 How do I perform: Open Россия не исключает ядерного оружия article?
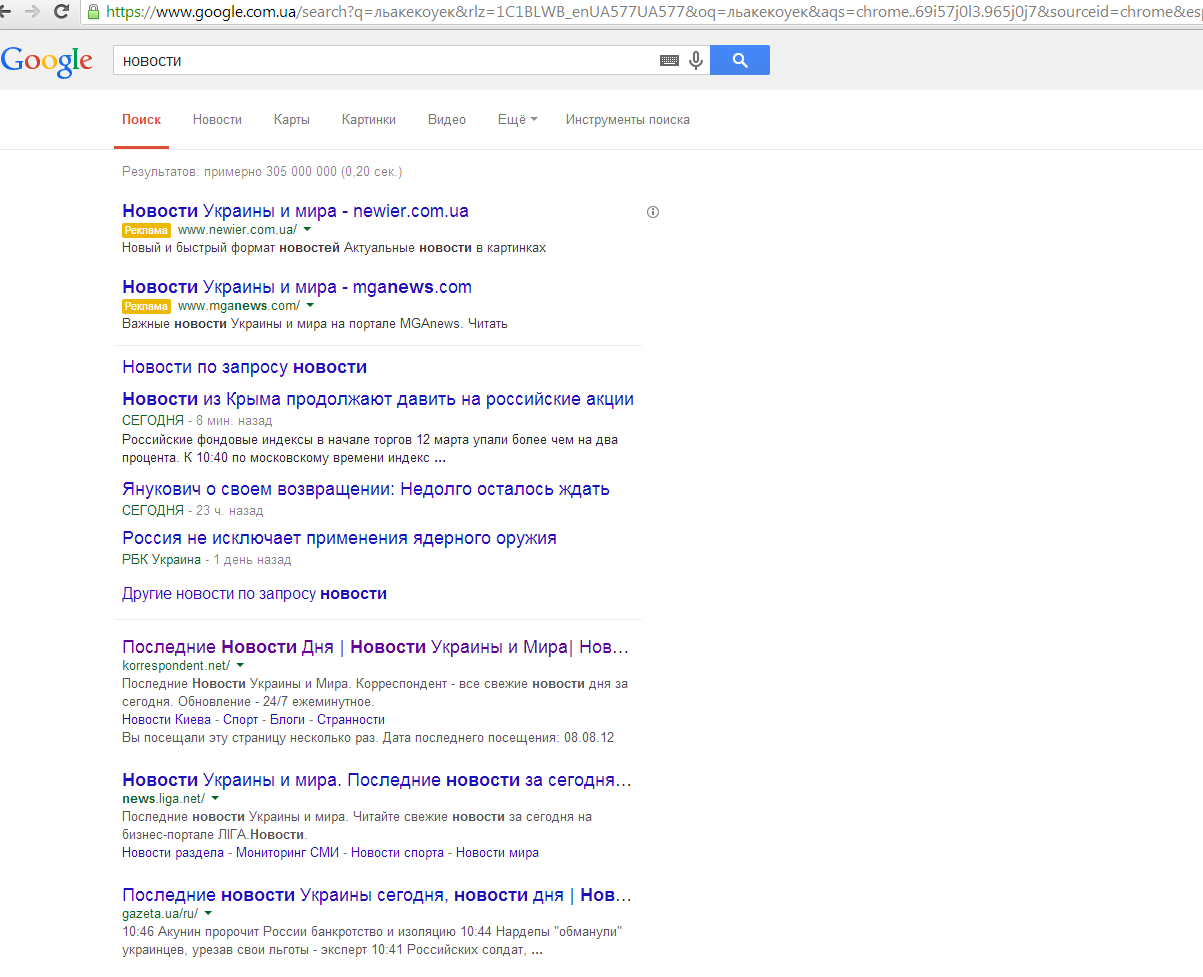point(339,538)
